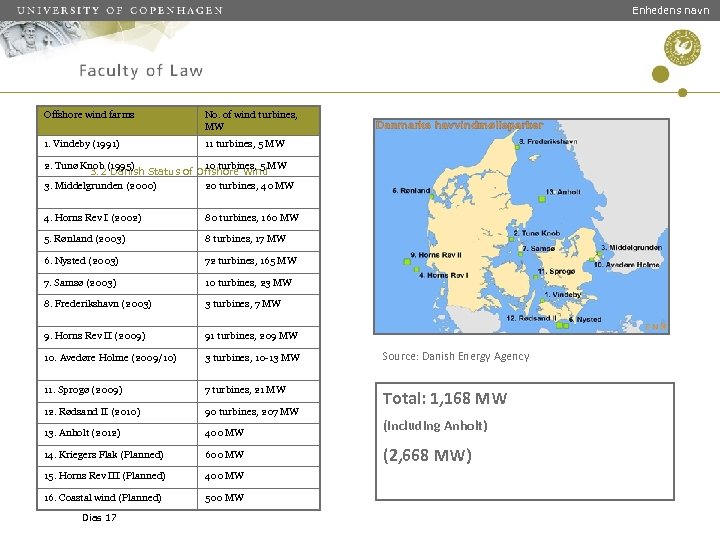Click the University of Copenhagen seal logo

(682, 47)
